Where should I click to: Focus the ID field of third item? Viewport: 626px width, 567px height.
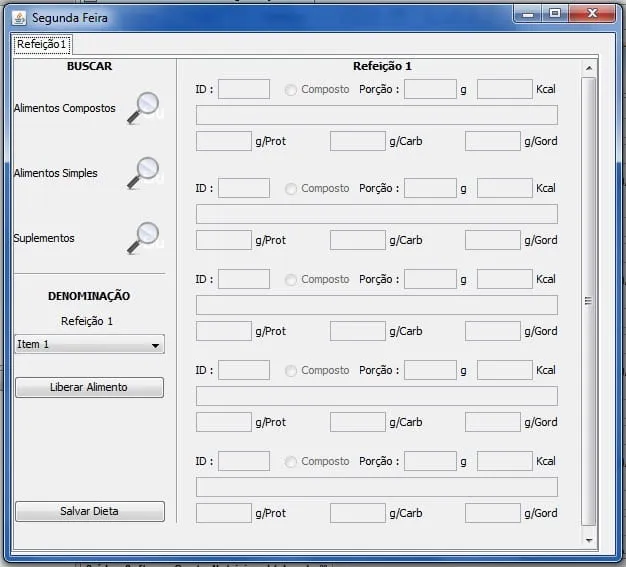click(244, 279)
